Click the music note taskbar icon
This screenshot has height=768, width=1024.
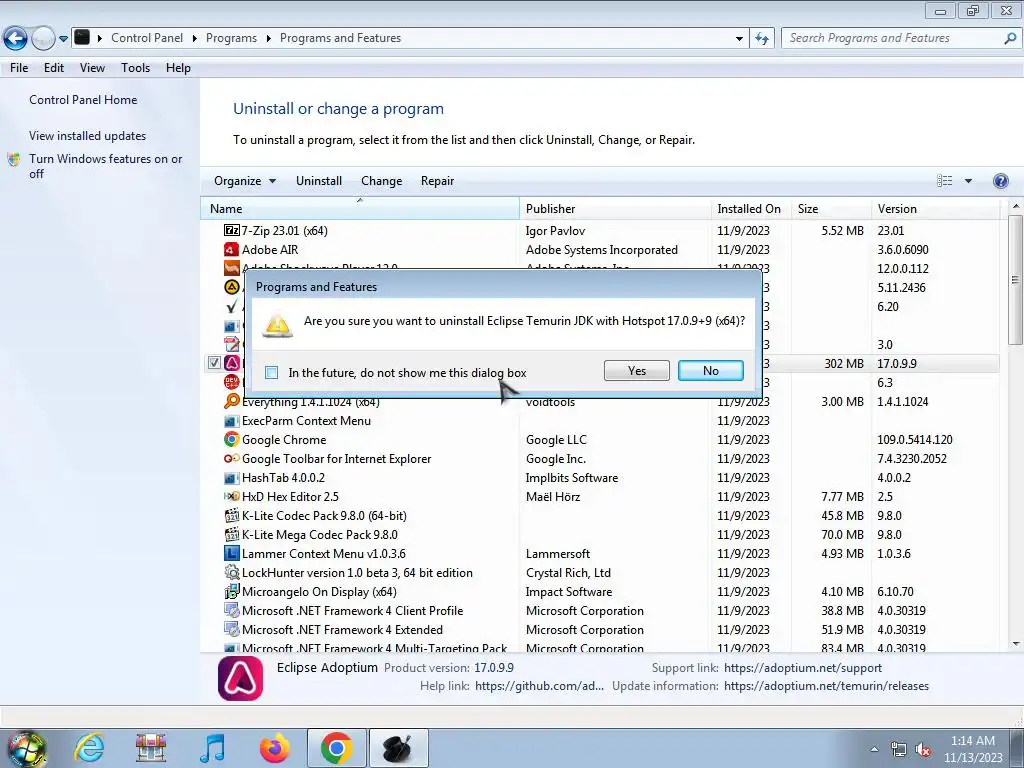coord(213,748)
